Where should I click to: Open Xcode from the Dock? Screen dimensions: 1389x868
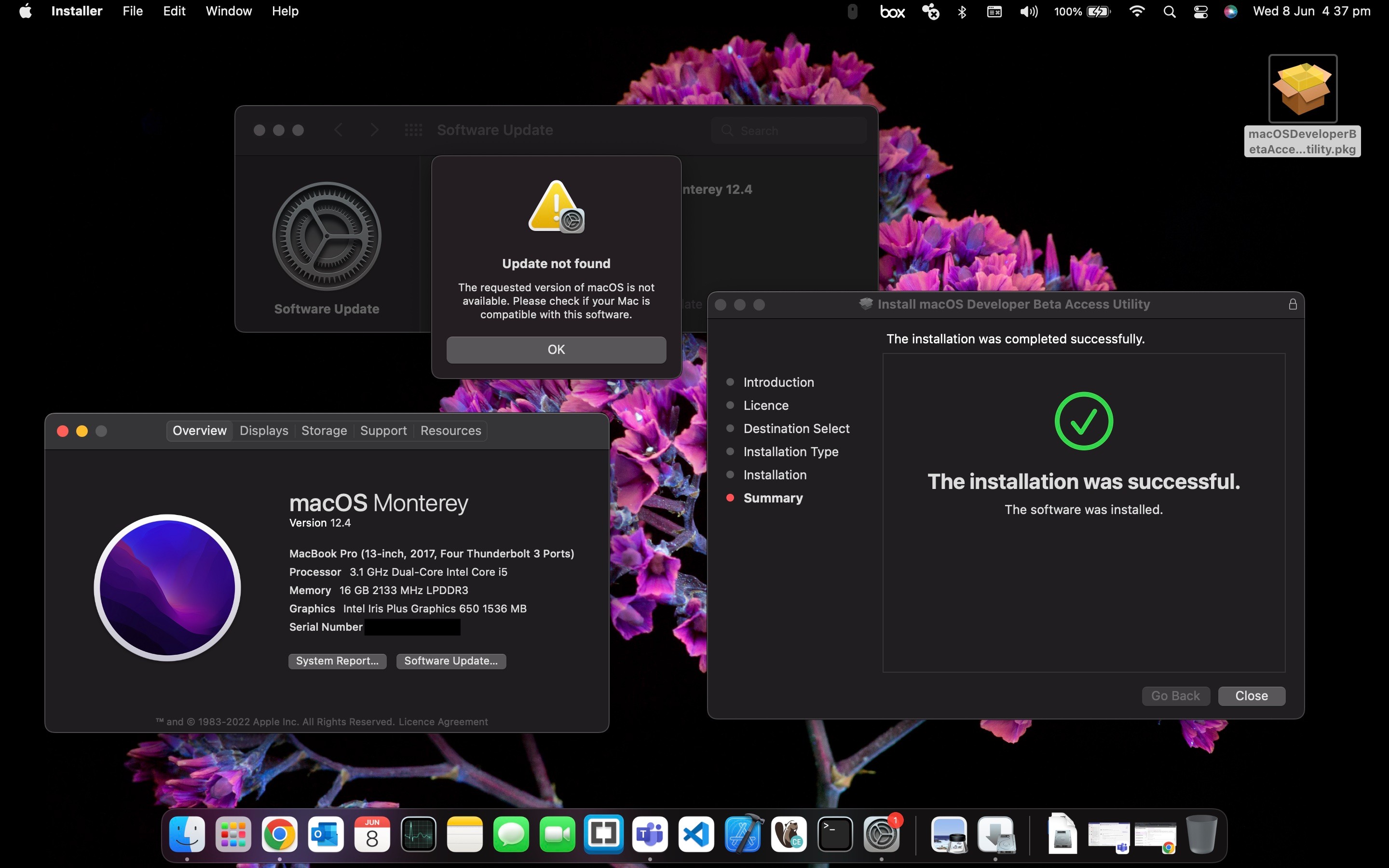[742, 834]
